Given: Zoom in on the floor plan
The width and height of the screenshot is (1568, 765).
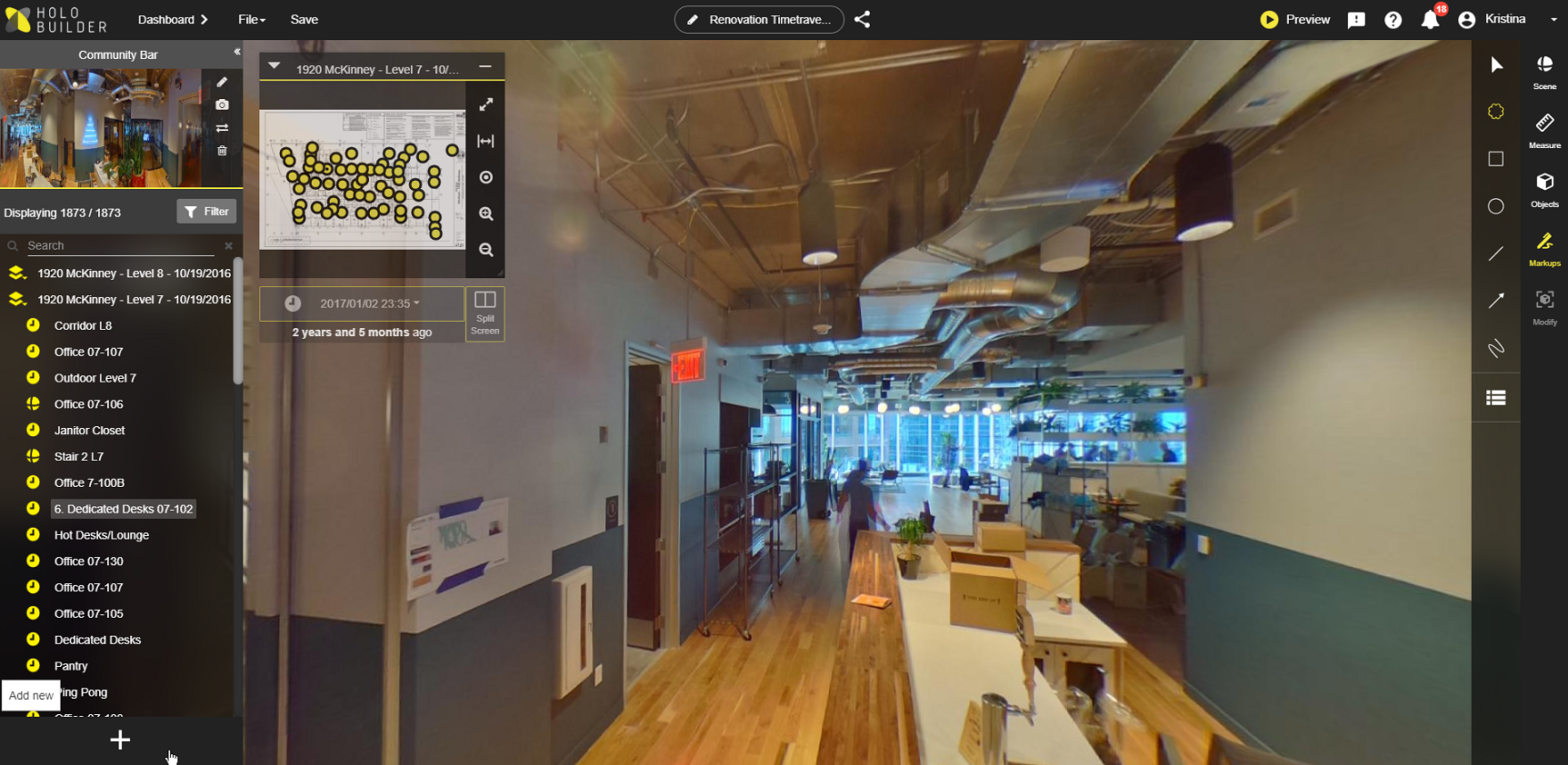Looking at the screenshot, I should click(x=486, y=214).
